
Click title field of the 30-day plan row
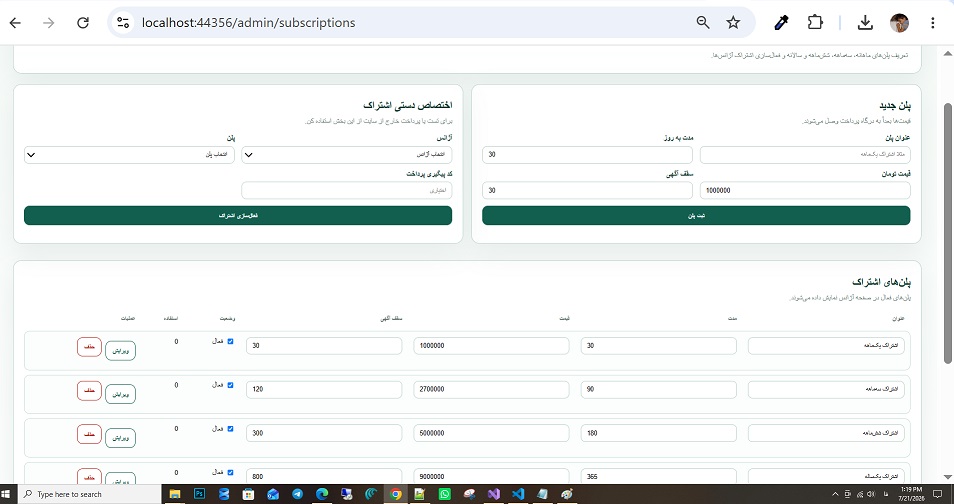coord(826,346)
